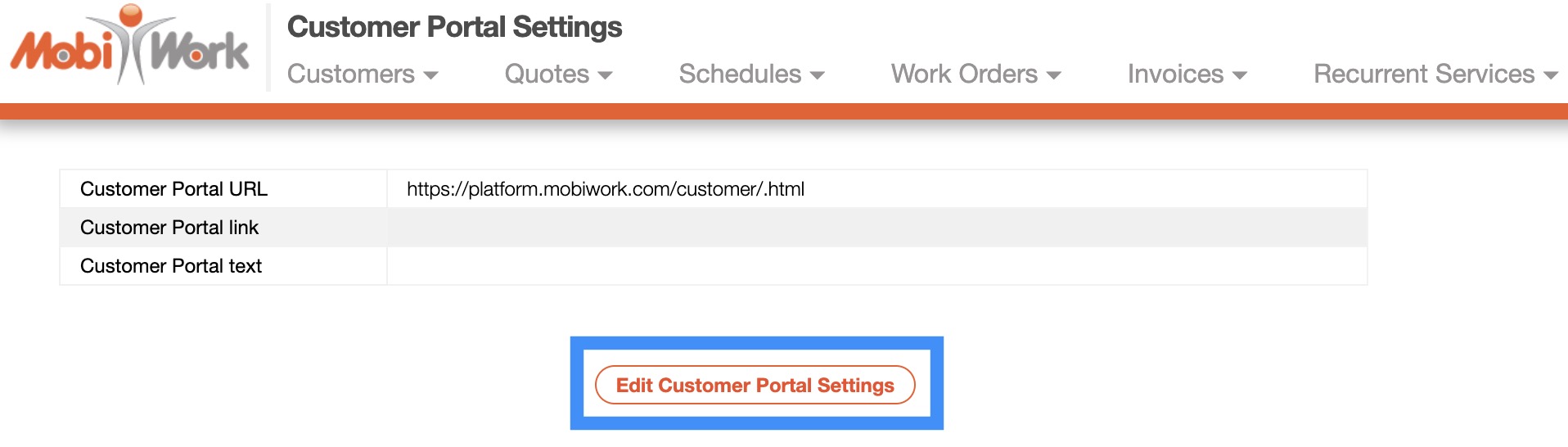The width and height of the screenshot is (1568, 447).
Task: Select the Schedules menu item
Action: pos(740,74)
